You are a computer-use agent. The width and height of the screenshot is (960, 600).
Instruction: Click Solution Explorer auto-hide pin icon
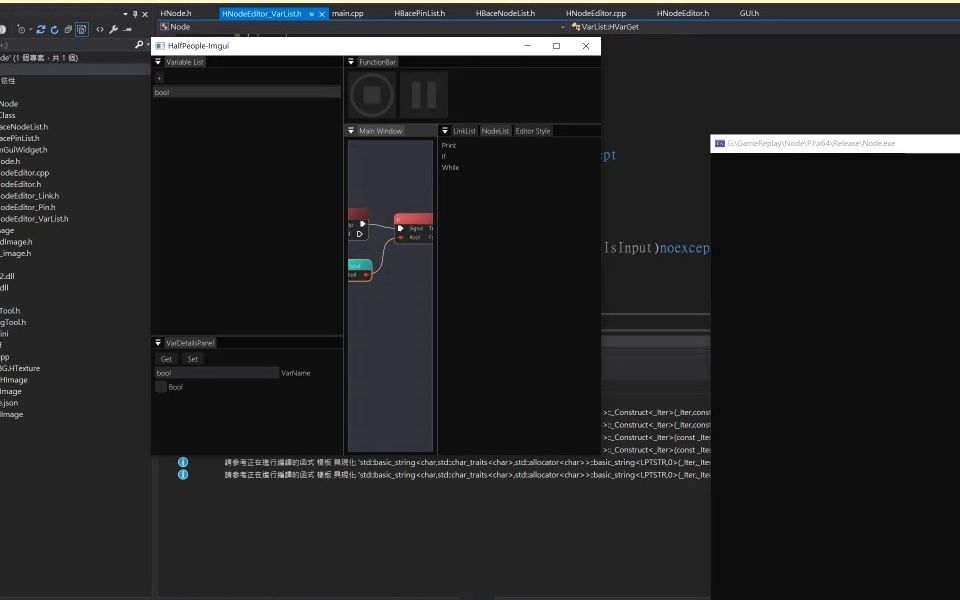pyautogui.click(x=135, y=13)
